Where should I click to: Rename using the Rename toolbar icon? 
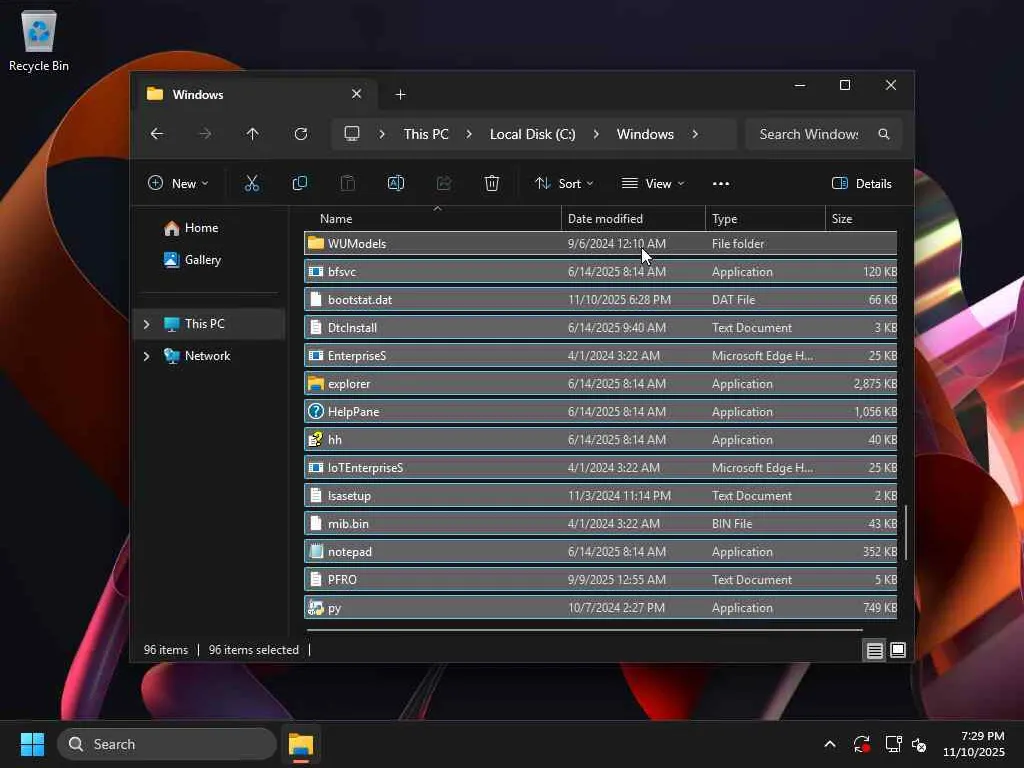click(x=396, y=184)
